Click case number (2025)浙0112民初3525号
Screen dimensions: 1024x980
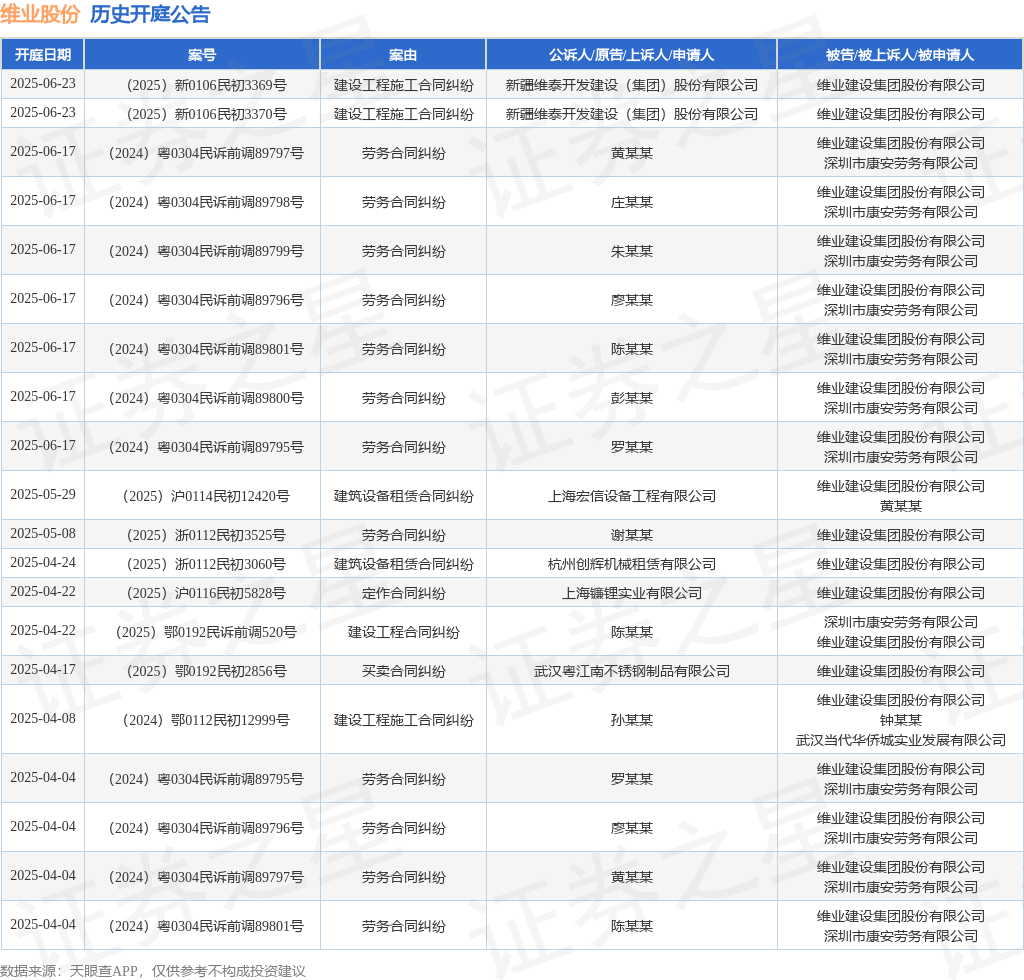[x=206, y=535]
